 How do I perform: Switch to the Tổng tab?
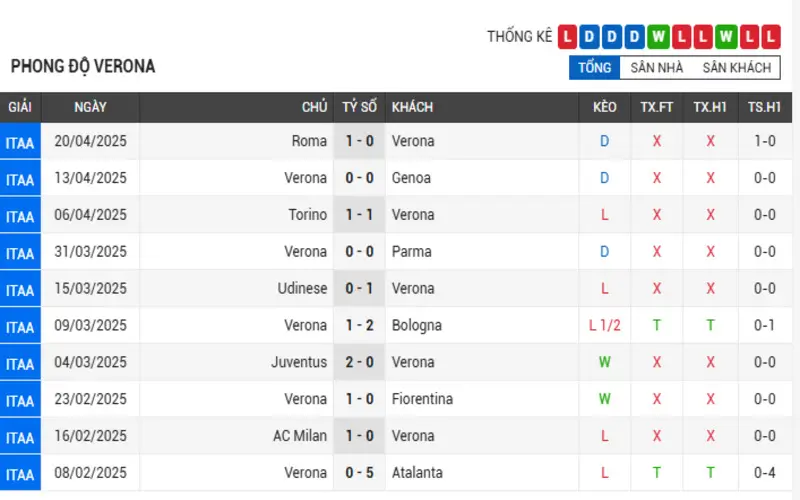coord(594,67)
